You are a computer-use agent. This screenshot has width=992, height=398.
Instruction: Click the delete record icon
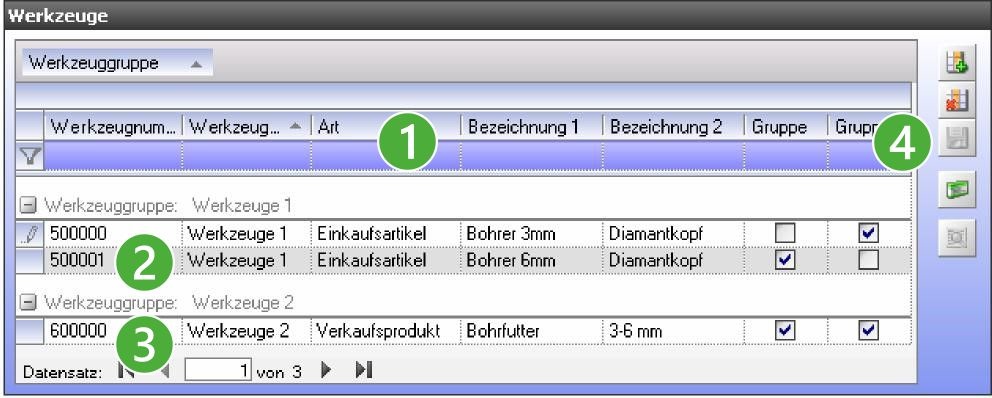pos(956,101)
